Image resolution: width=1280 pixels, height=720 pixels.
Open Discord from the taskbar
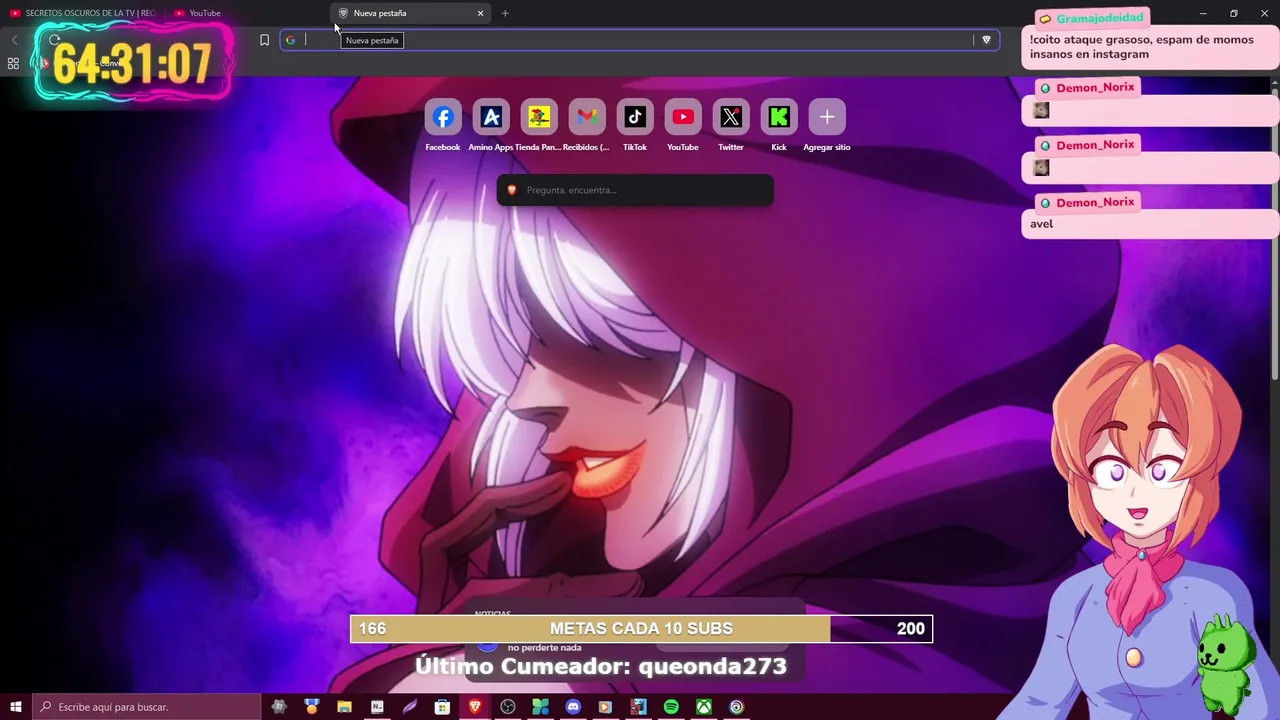(573, 707)
